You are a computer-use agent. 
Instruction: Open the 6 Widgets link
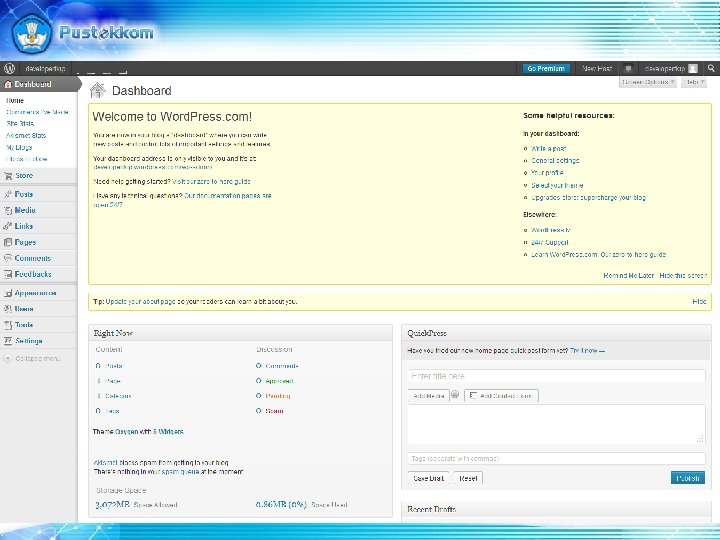[x=168, y=432]
